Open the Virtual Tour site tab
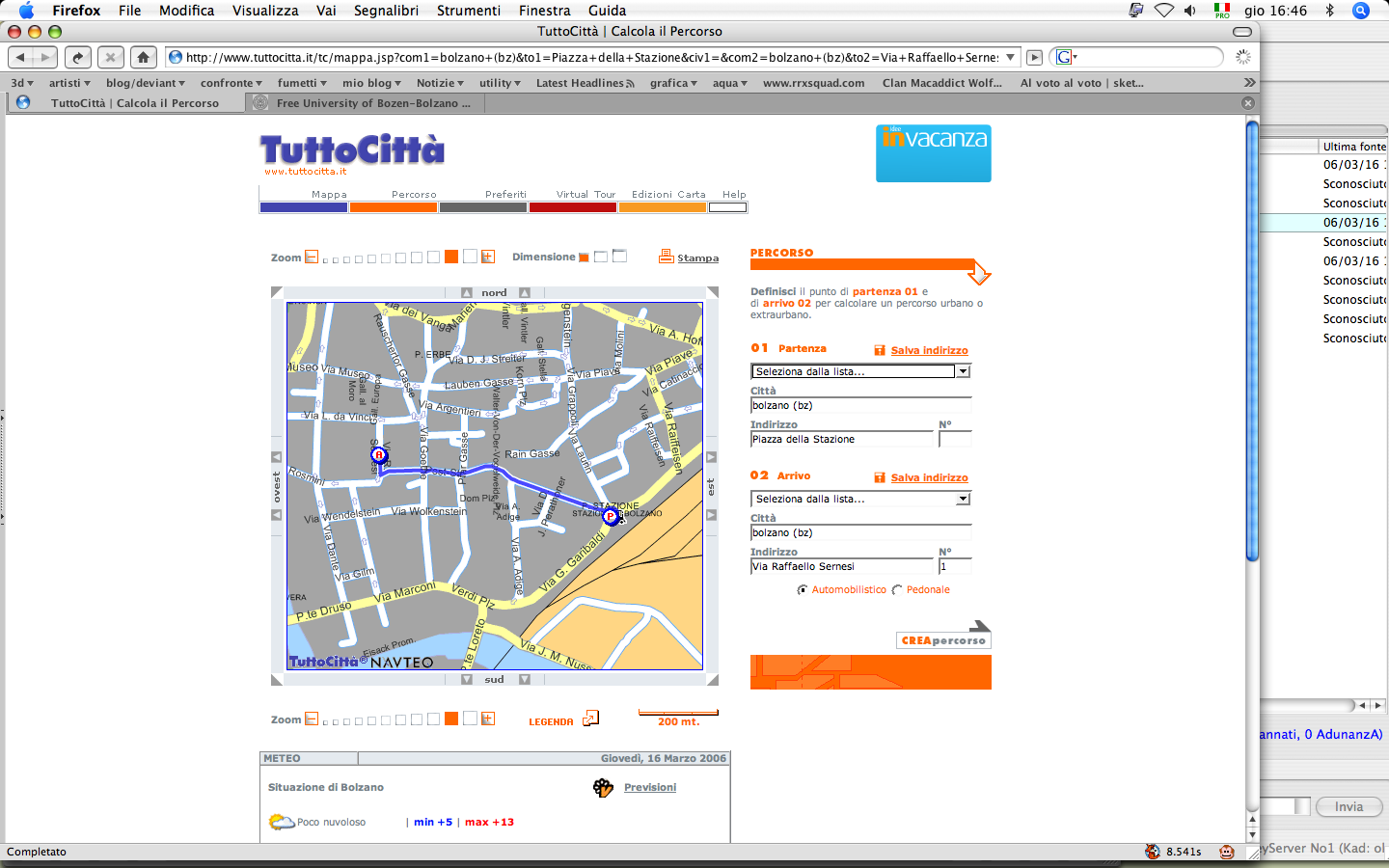 point(573,201)
